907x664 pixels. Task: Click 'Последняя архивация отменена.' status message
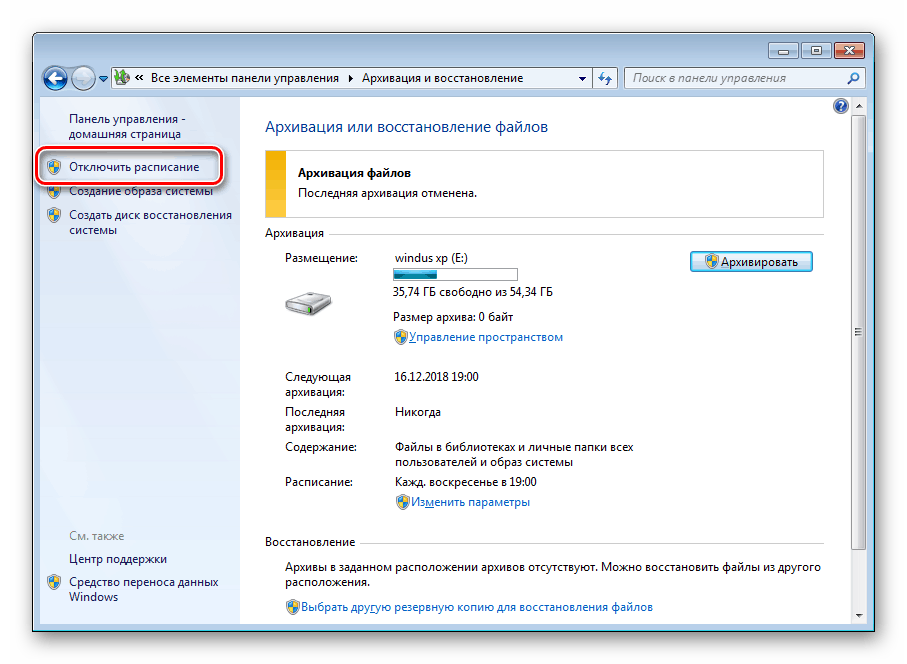click(x=388, y=193)
